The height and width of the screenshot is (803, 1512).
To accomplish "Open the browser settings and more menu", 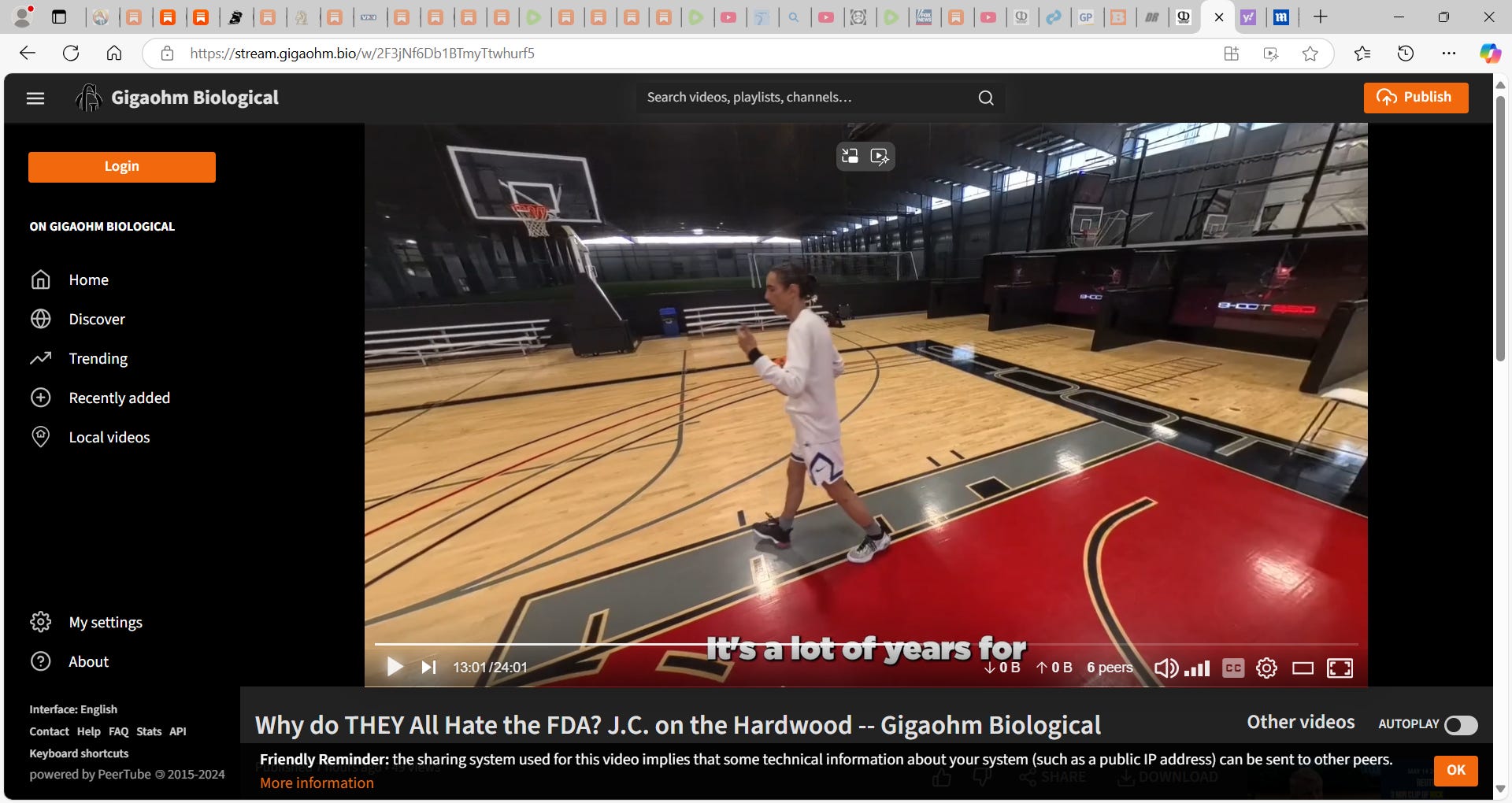I will coord(1449,54).
